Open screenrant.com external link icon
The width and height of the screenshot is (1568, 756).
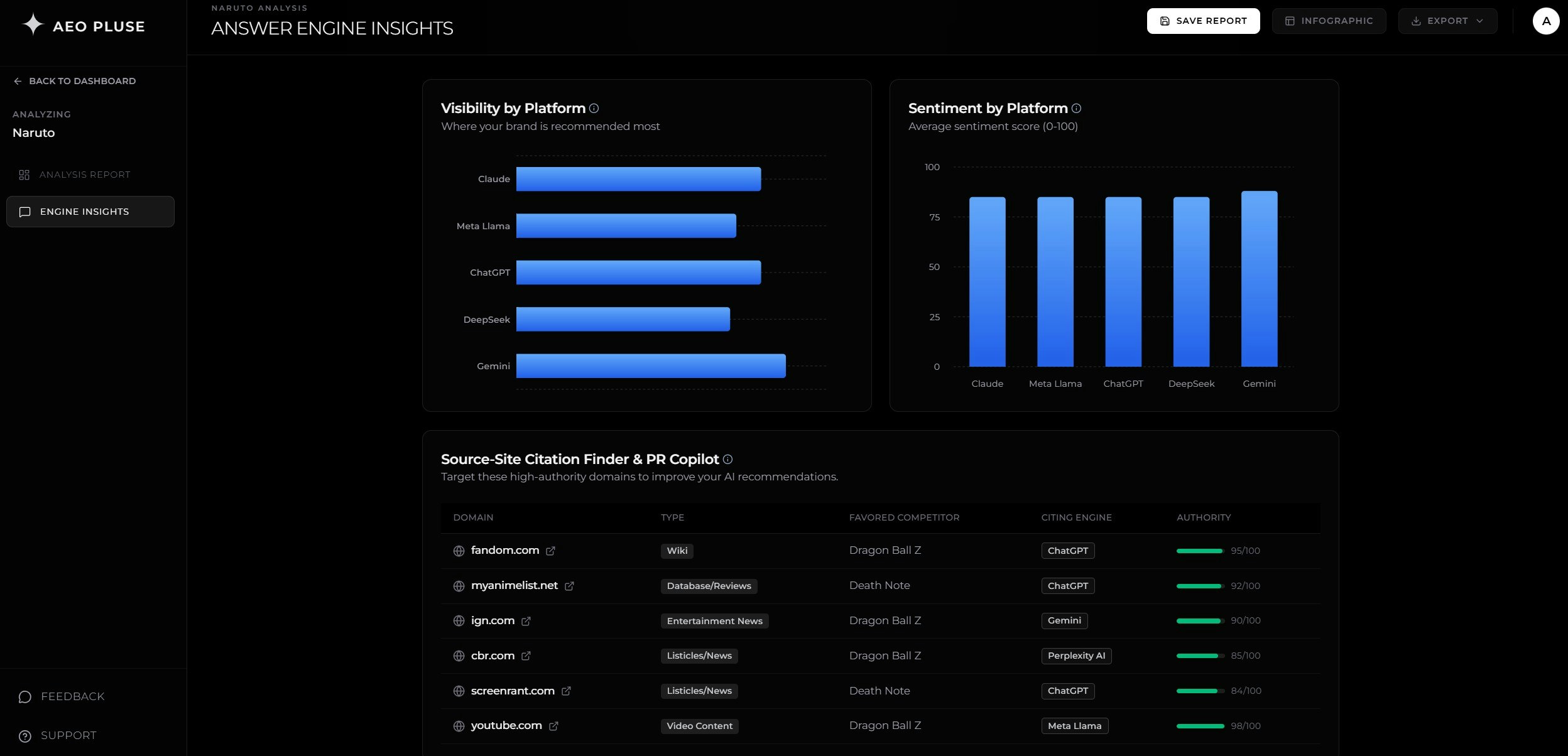[x=566, y=691]
